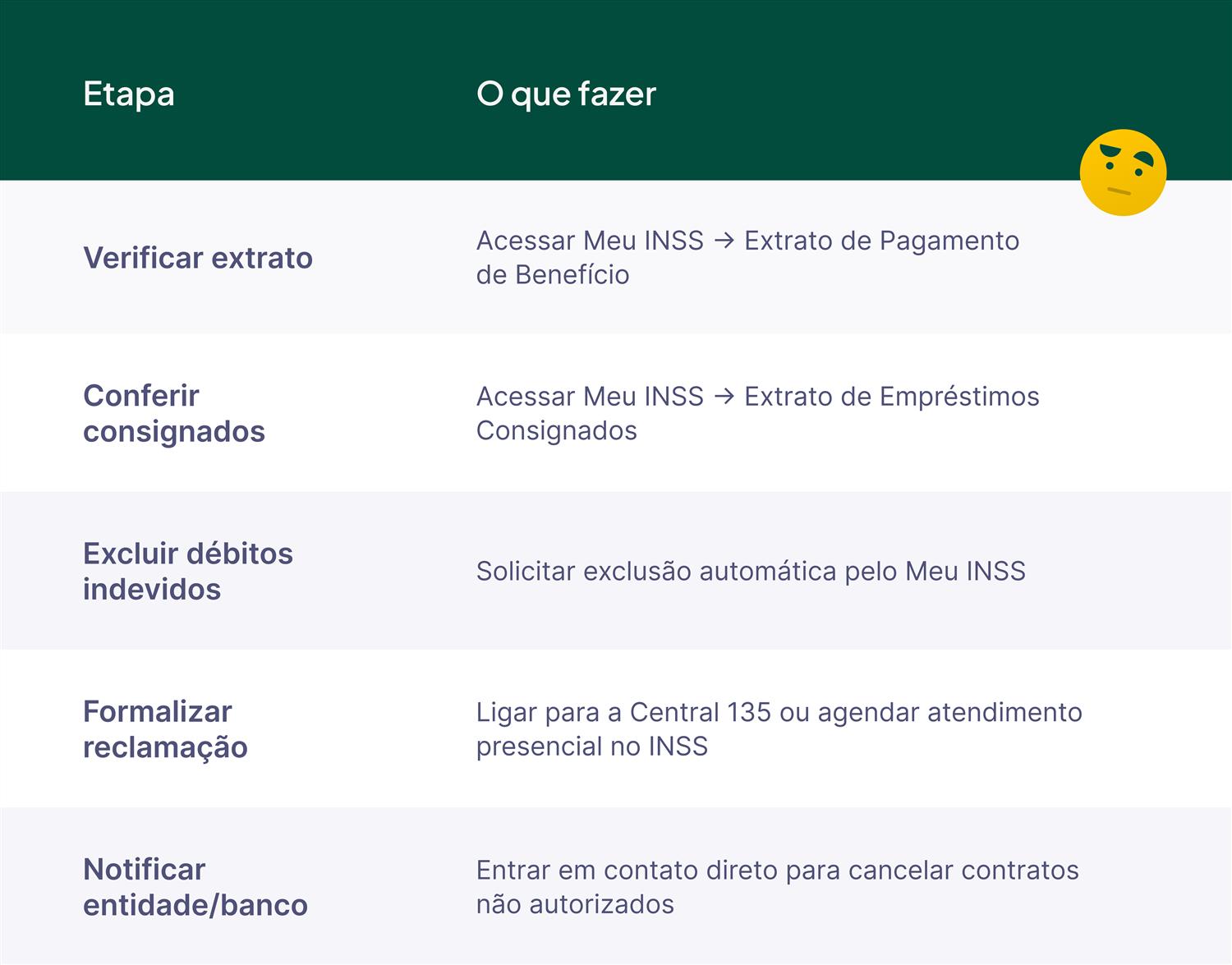Click the não autorizados text

tap(575, 904)
